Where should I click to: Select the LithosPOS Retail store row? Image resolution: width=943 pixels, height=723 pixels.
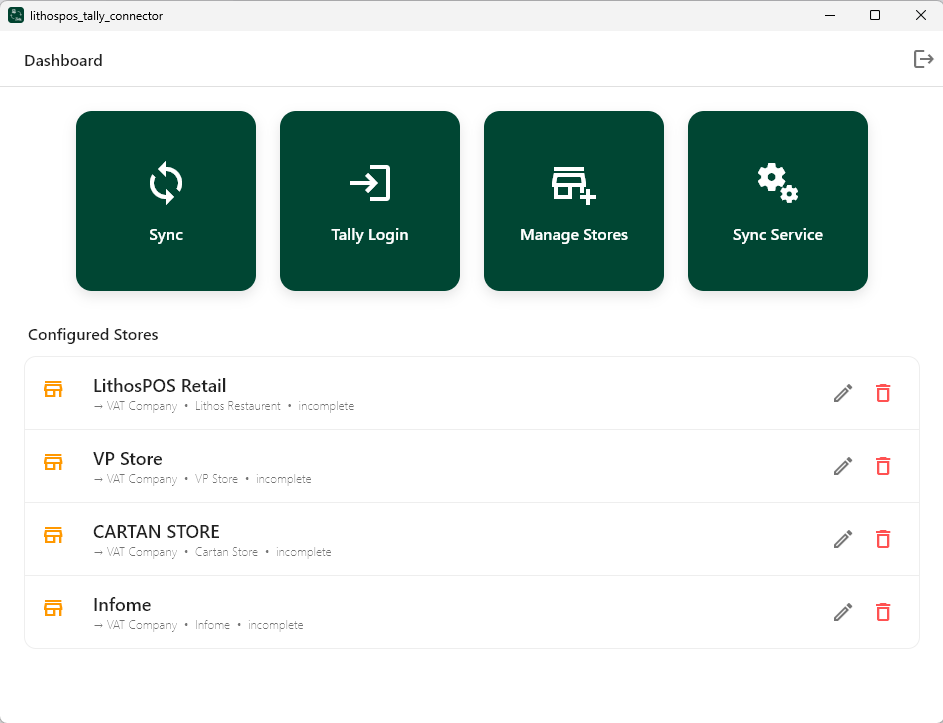[x=472, y=393]
